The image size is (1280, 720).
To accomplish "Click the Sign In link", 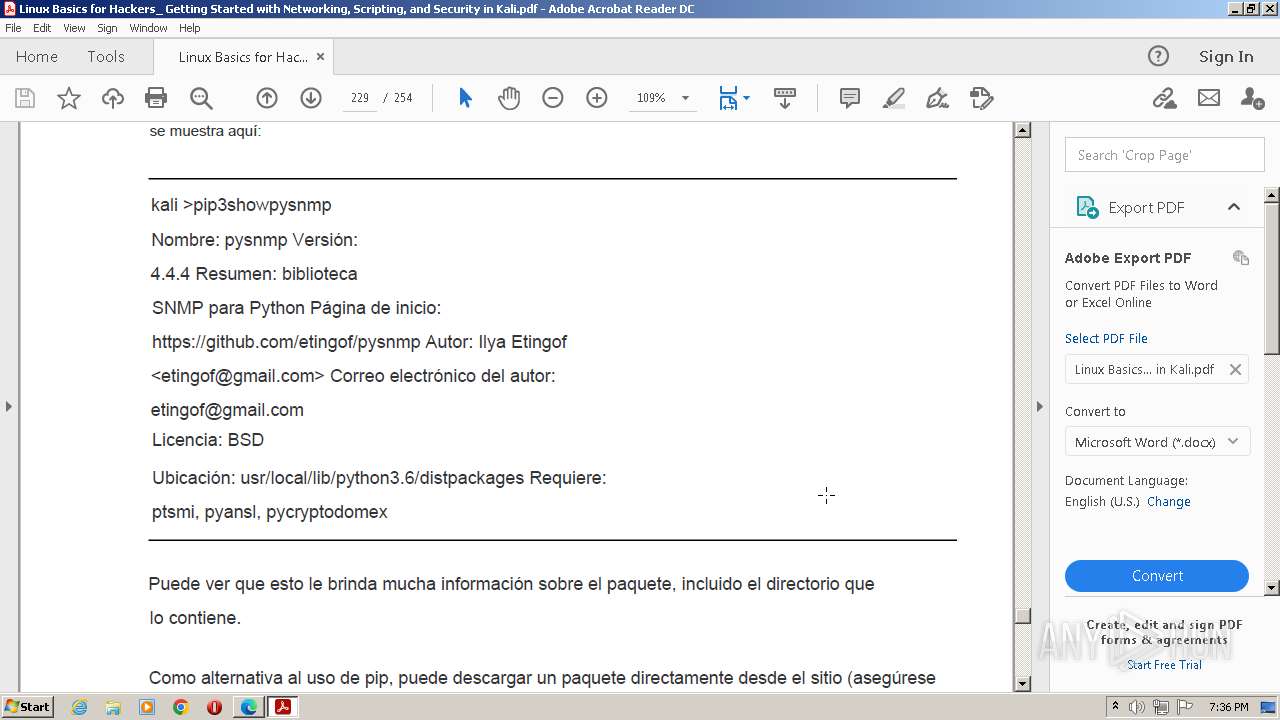I will [1226, 57].
